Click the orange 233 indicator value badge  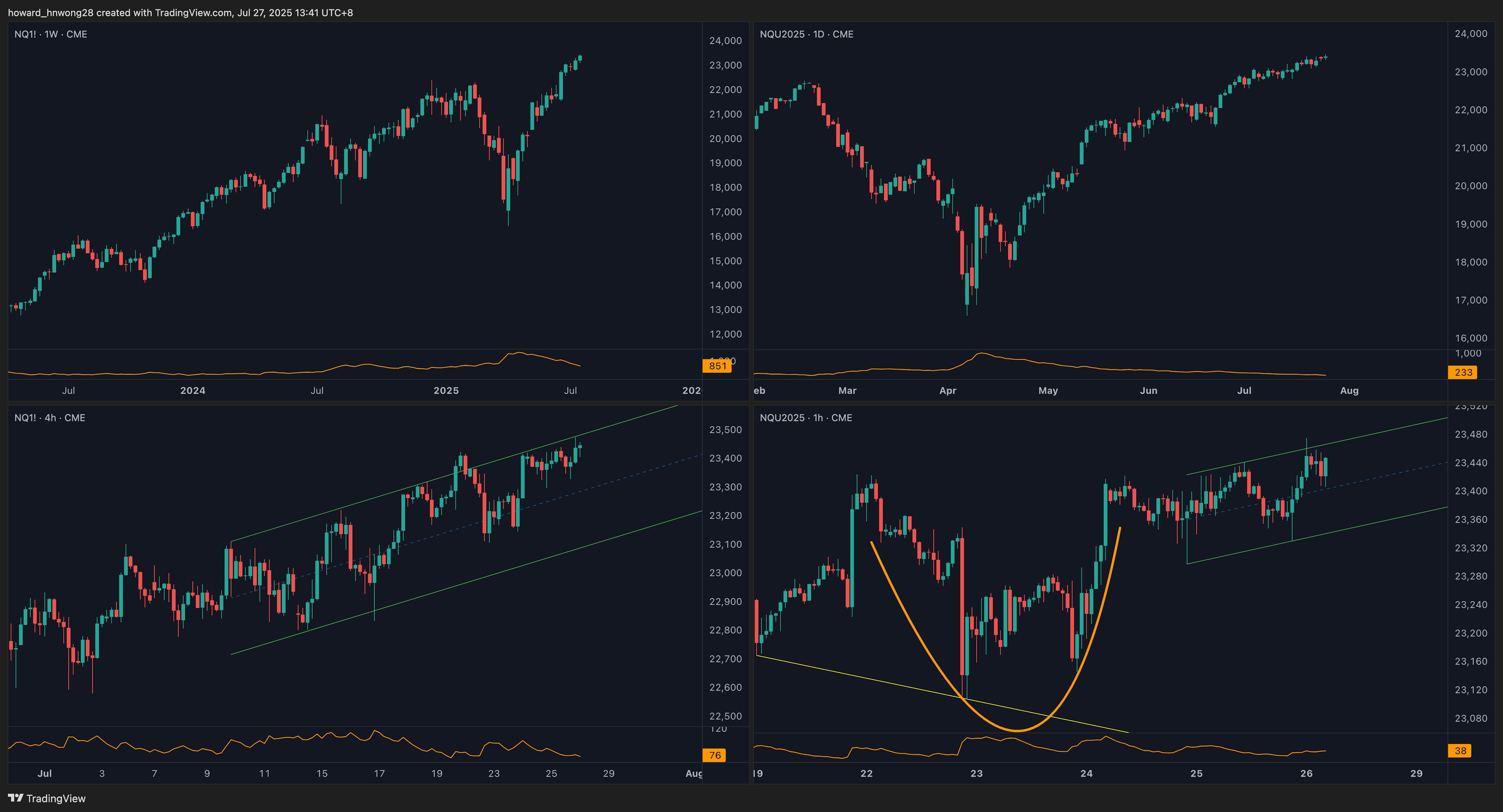pos(1463,372)
